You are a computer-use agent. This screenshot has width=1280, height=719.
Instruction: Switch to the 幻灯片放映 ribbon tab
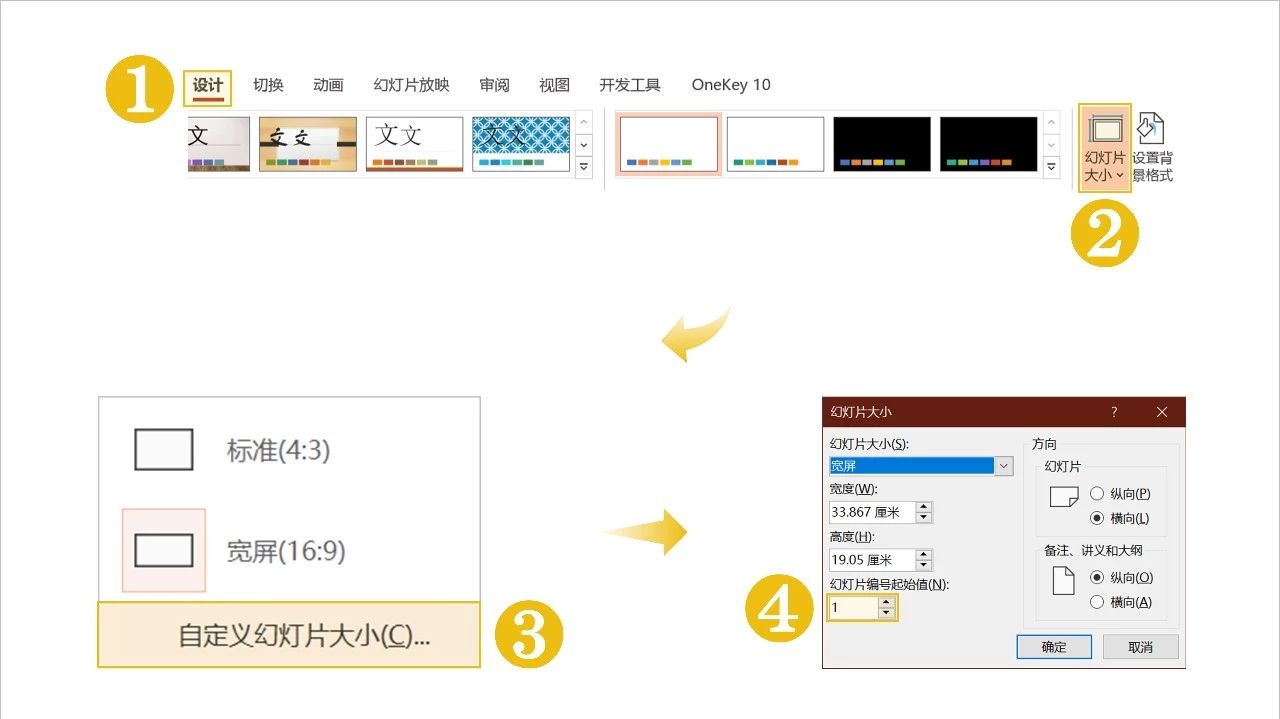[x=412, y=85]
